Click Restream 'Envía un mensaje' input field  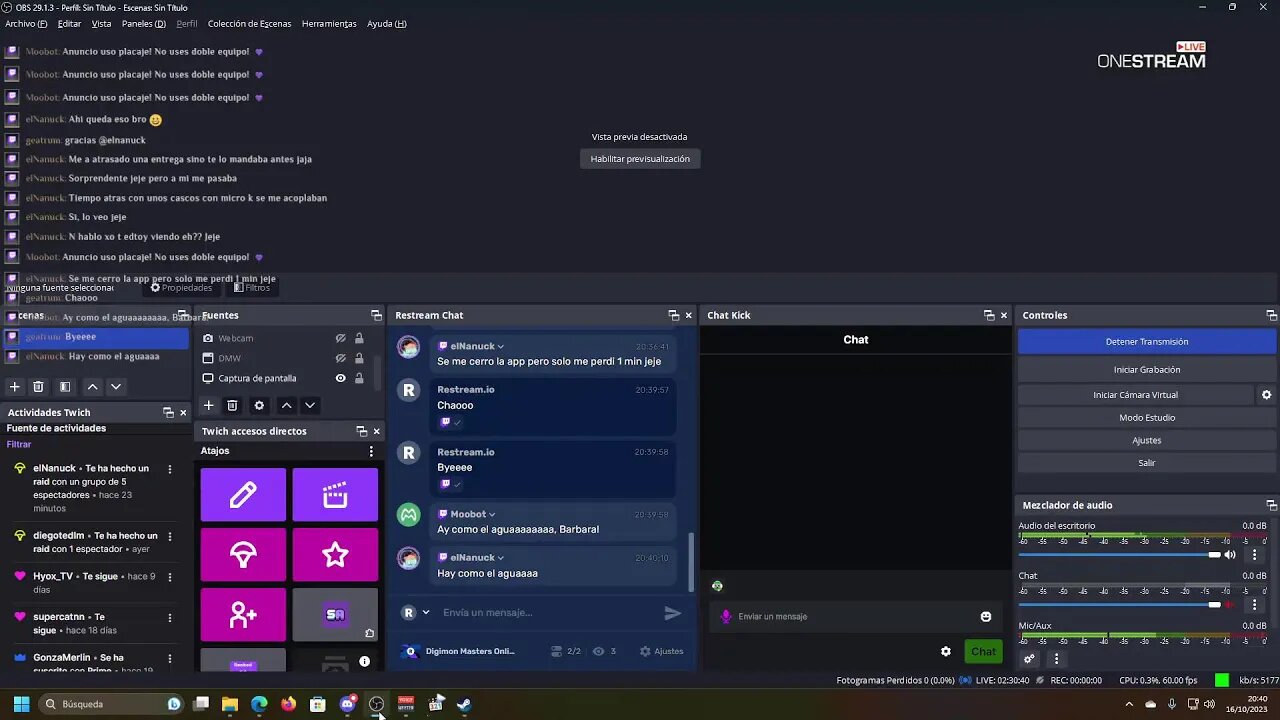pos(548,613)
